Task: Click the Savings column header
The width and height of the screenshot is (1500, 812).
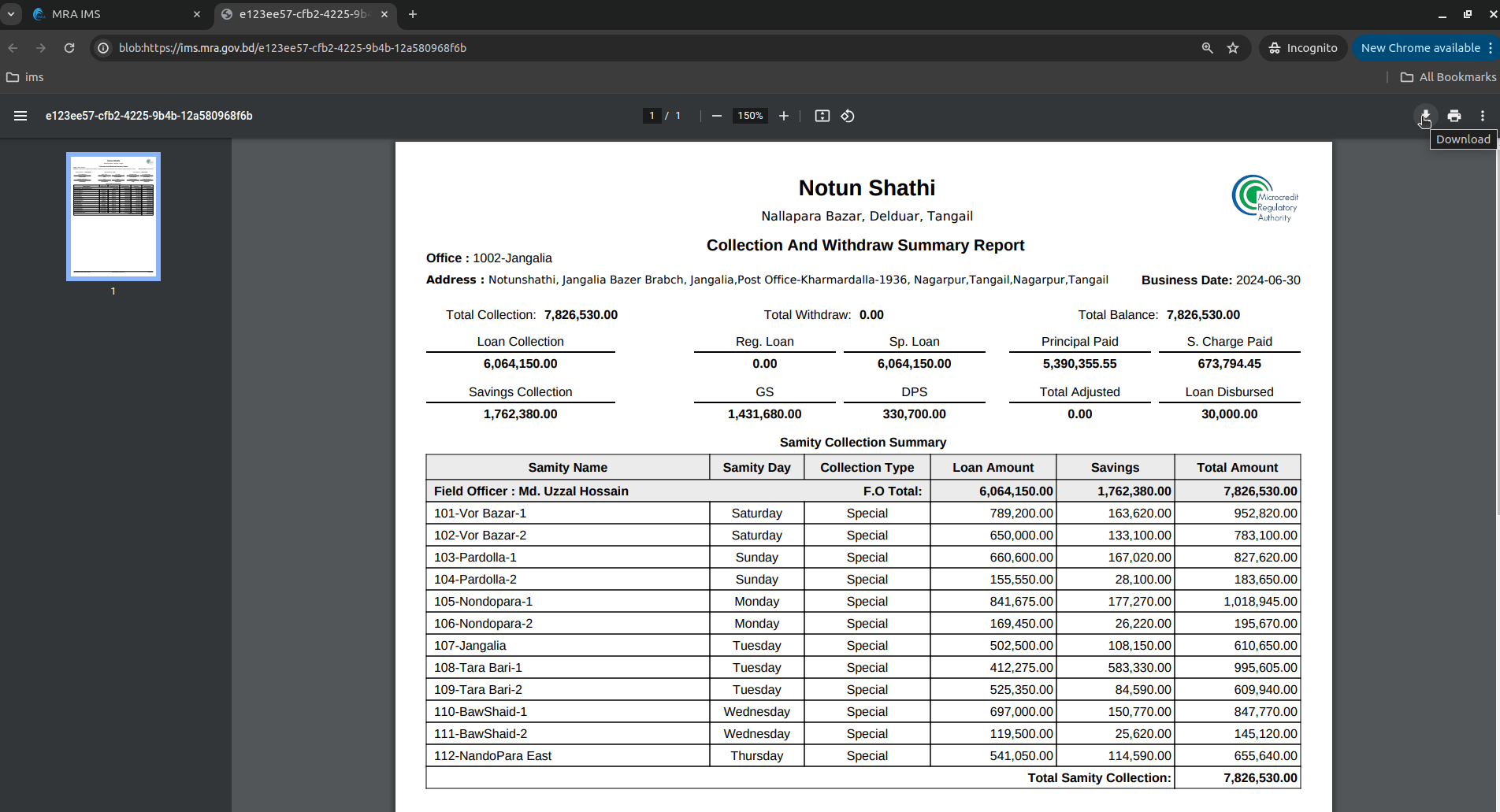Action: pos(1115,467)
